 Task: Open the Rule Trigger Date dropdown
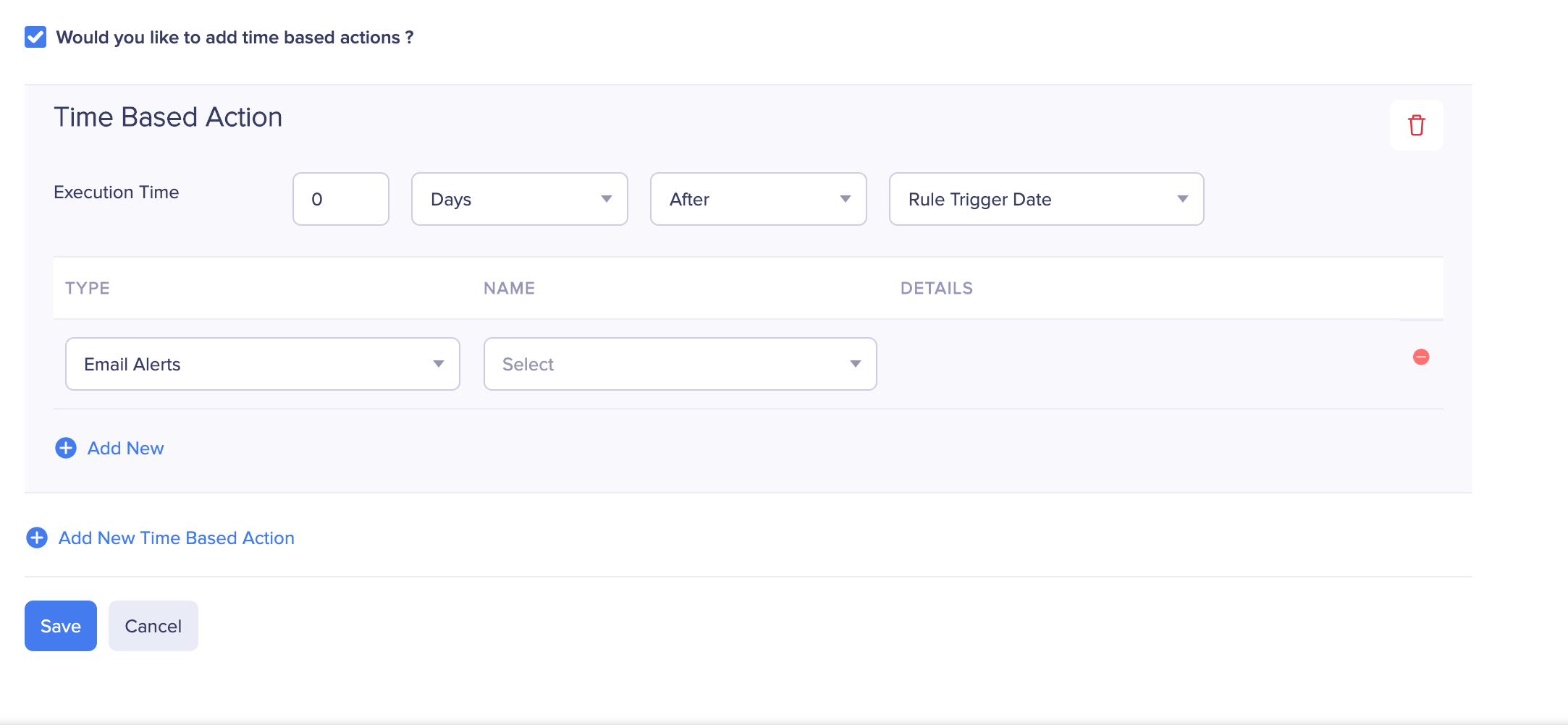(1045, 199)
